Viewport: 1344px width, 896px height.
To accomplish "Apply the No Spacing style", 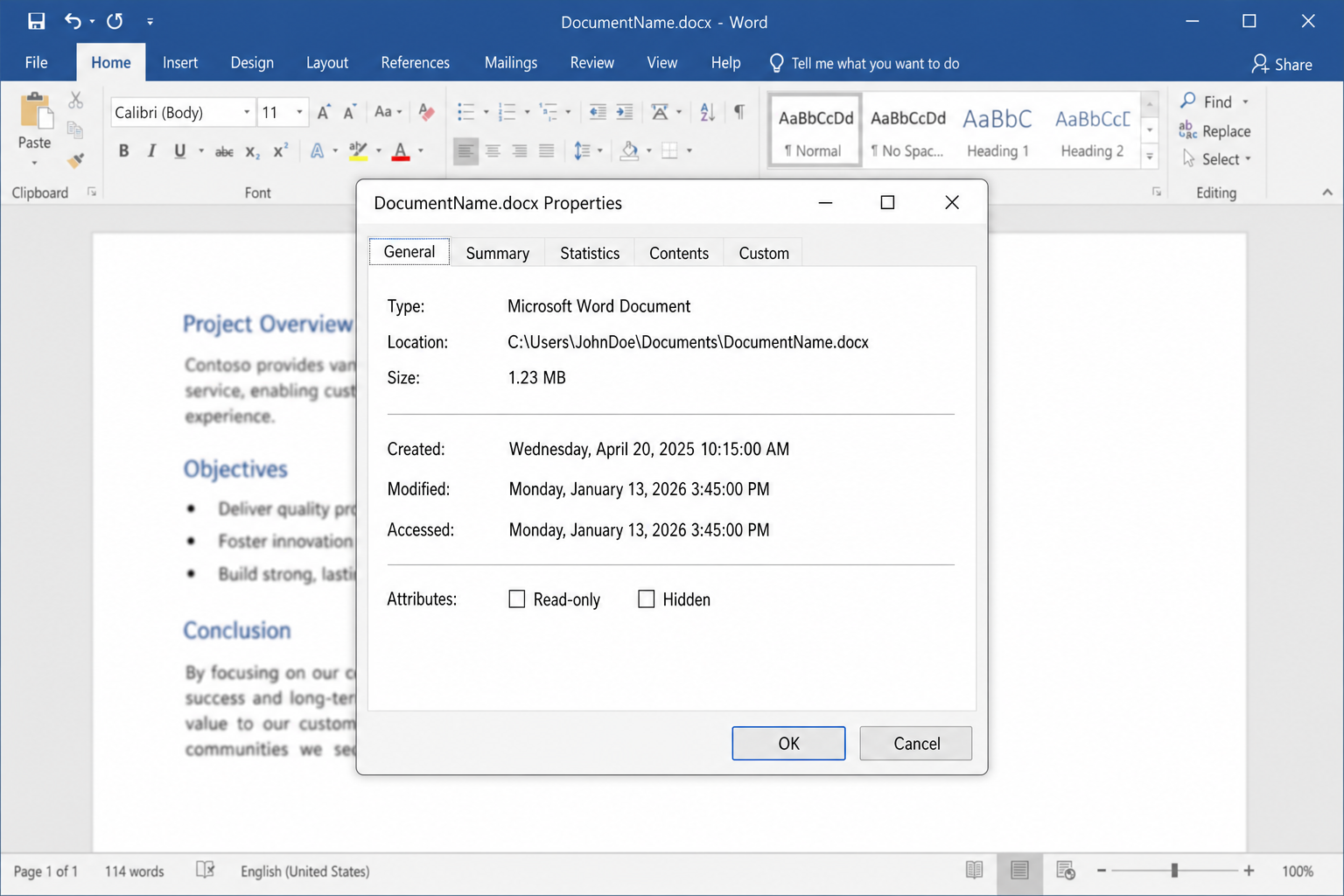I will [907, 130].
